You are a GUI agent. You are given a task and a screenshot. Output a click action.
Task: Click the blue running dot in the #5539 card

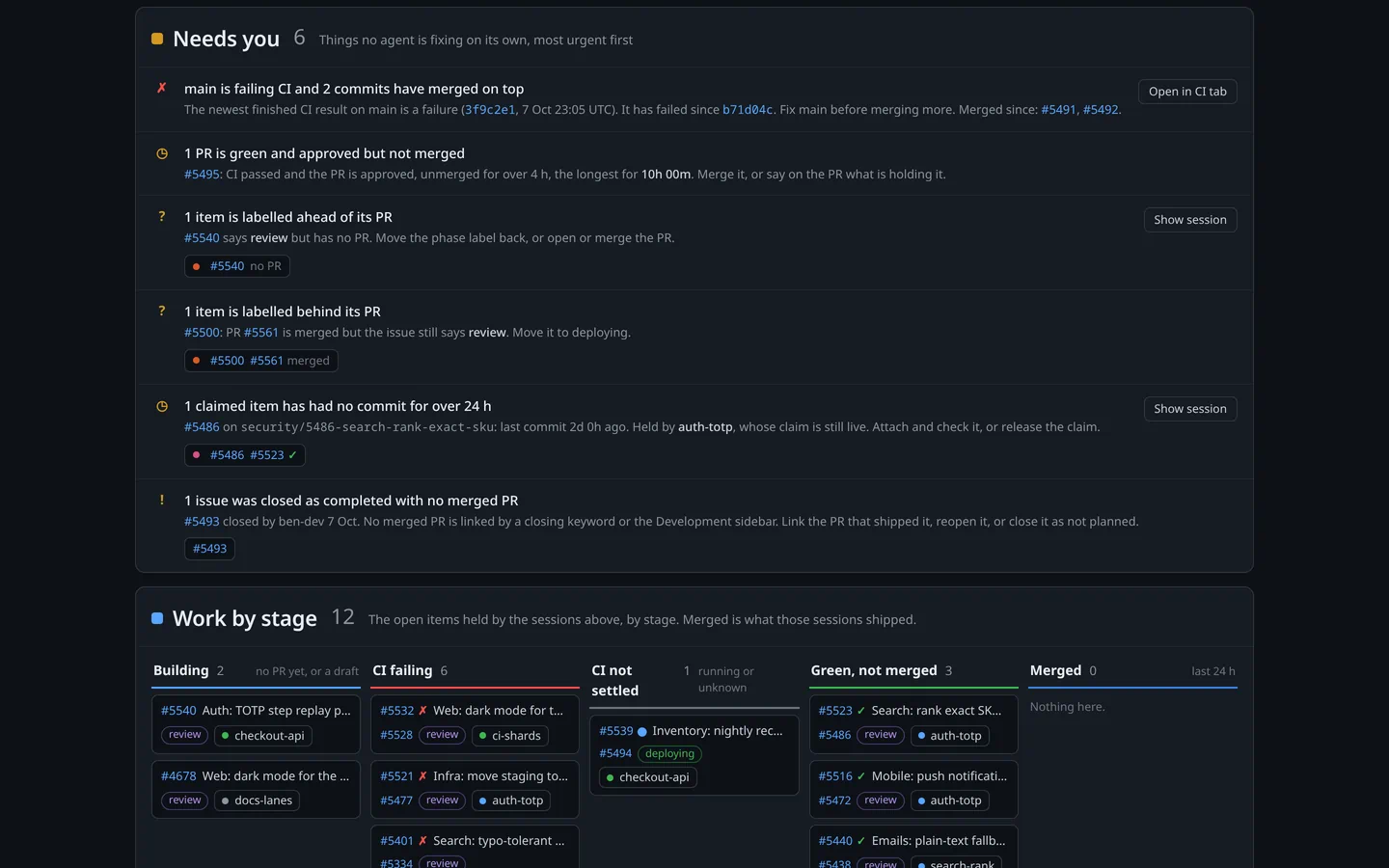(x=642, y=731)
